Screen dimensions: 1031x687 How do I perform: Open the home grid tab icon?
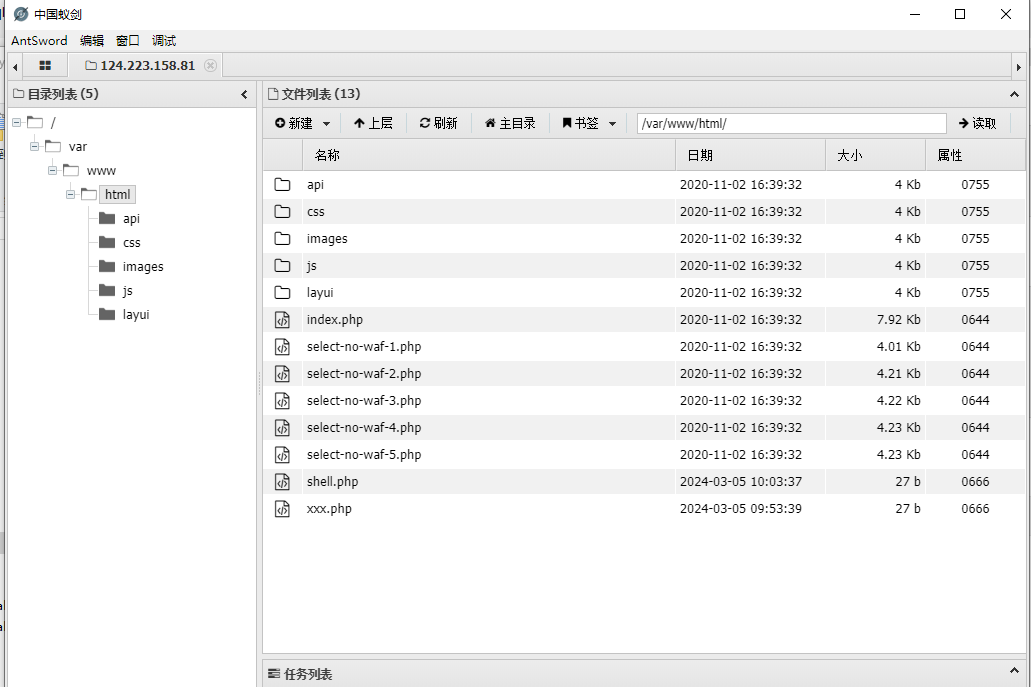45,66
